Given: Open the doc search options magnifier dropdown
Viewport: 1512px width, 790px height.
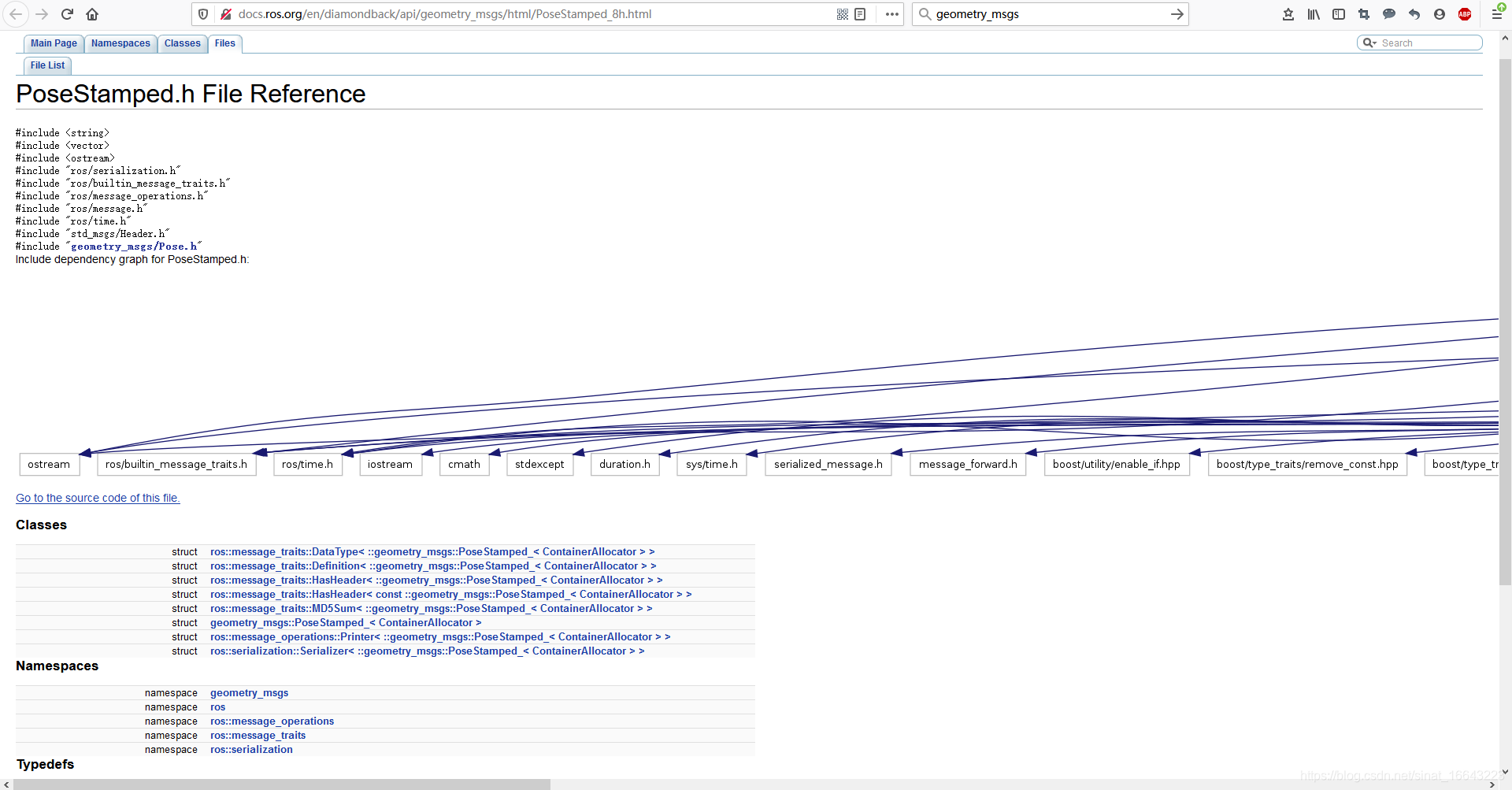Looking at the screenshot, I should pyautogui.click(x=1369, y=43).
